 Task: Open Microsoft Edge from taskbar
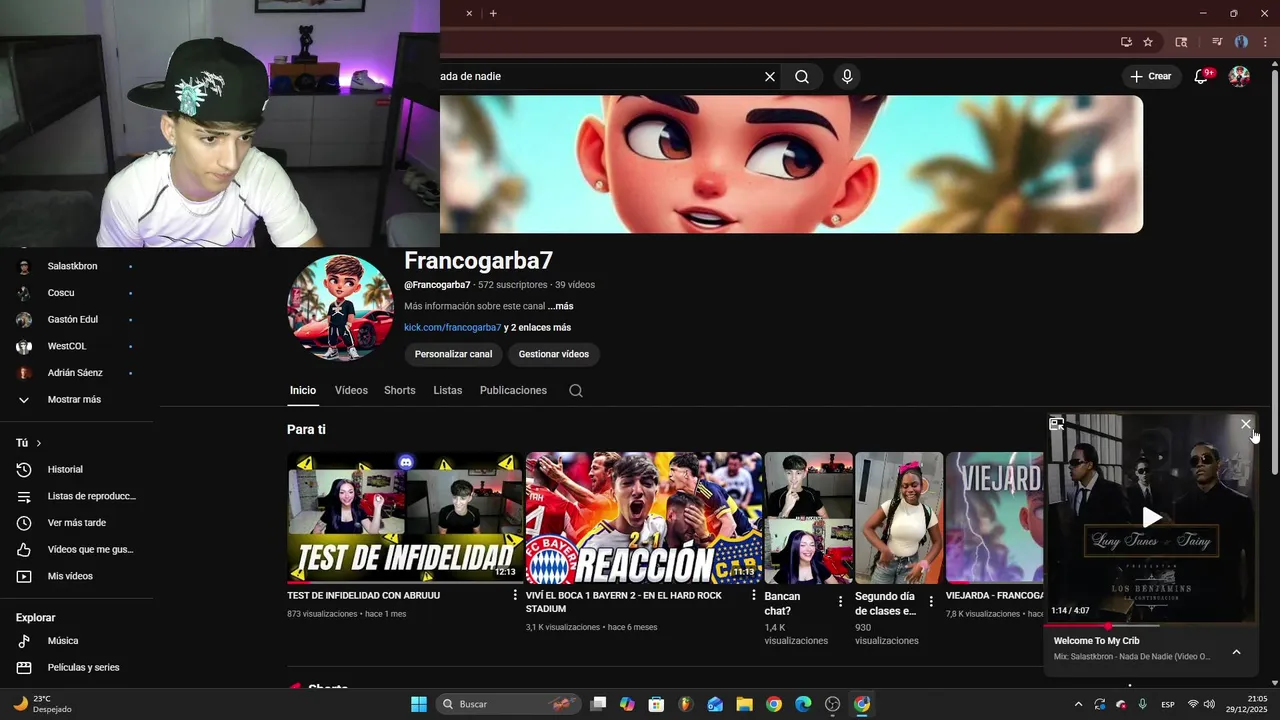(x=803, y=704)
